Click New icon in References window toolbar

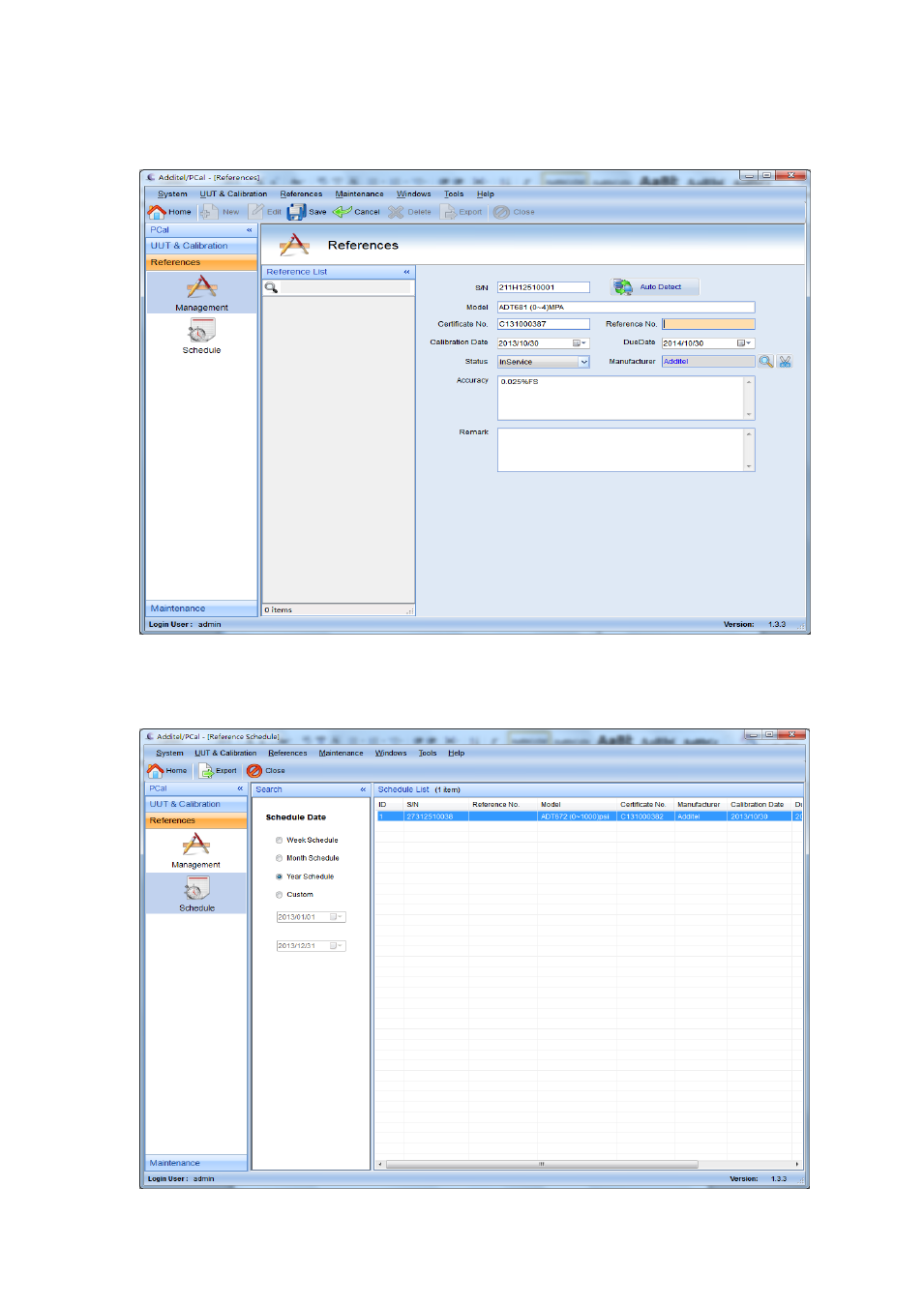[x=209, y=212]
